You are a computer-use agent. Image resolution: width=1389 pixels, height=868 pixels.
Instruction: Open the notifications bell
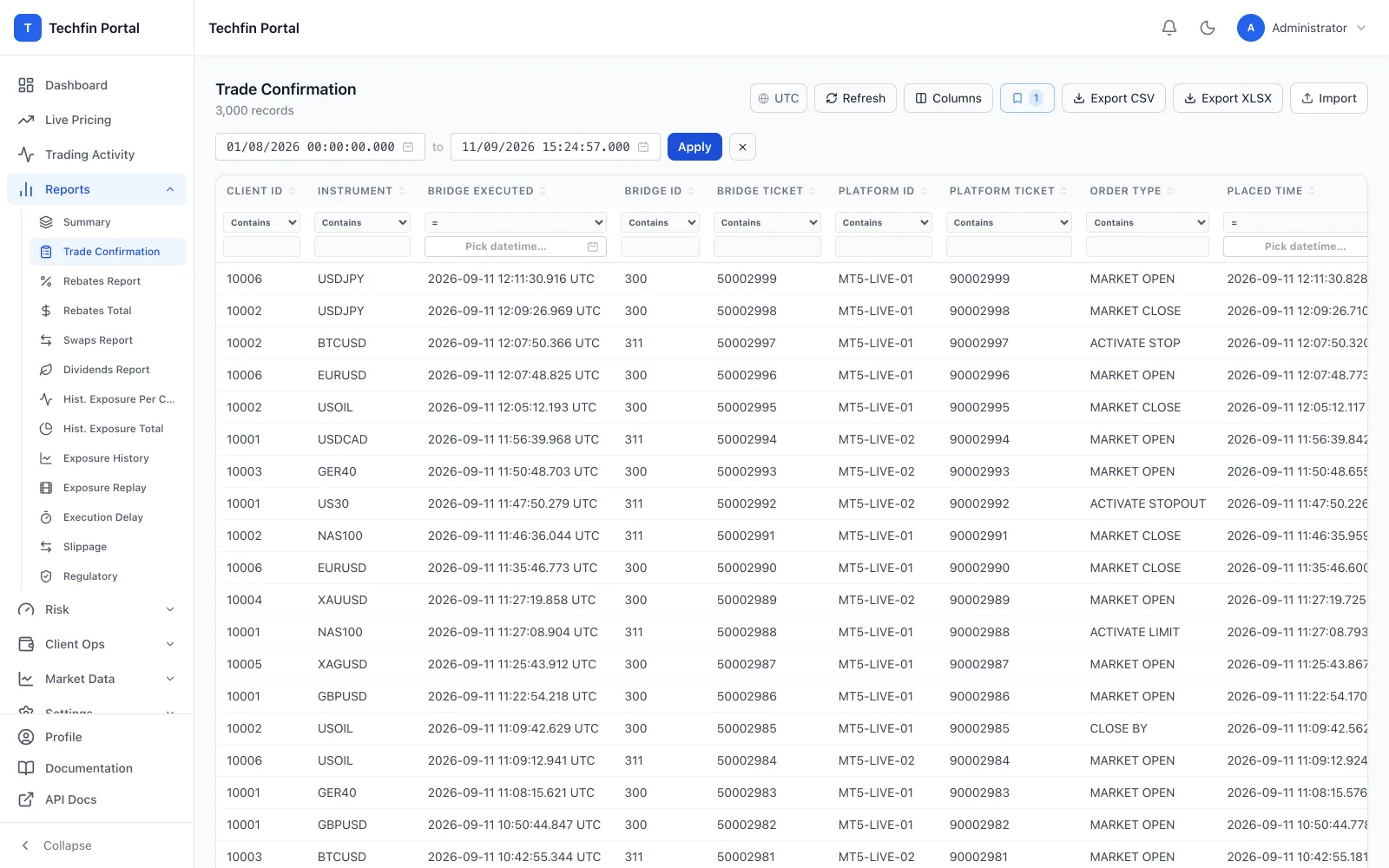pos(1169,28)
